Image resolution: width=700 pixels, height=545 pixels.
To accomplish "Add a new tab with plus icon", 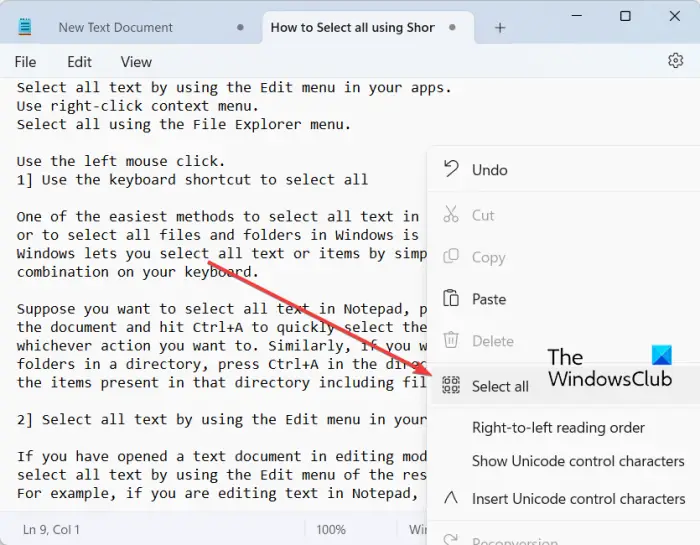I will point(500,28).
